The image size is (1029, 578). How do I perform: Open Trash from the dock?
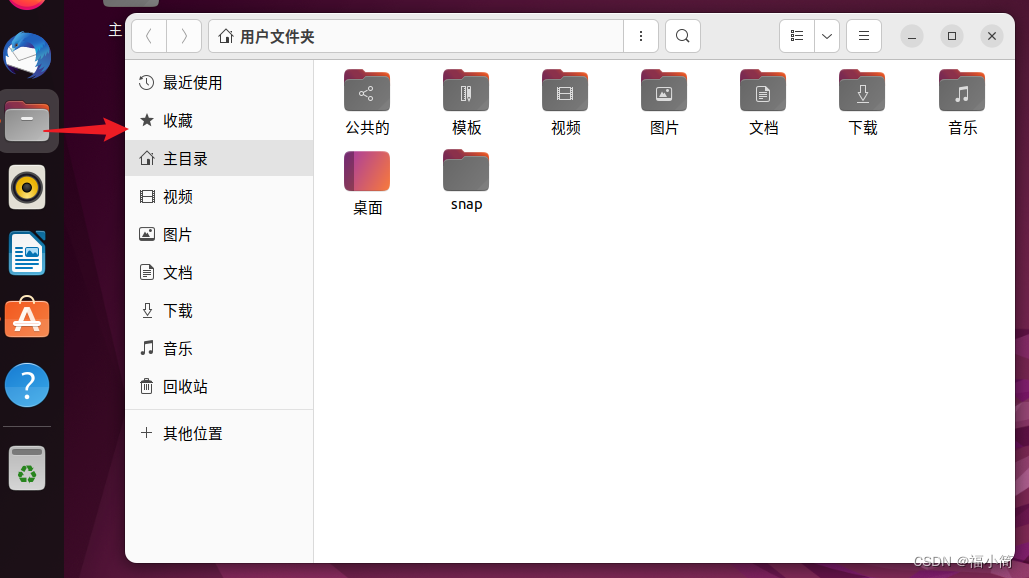click(27, 468)
